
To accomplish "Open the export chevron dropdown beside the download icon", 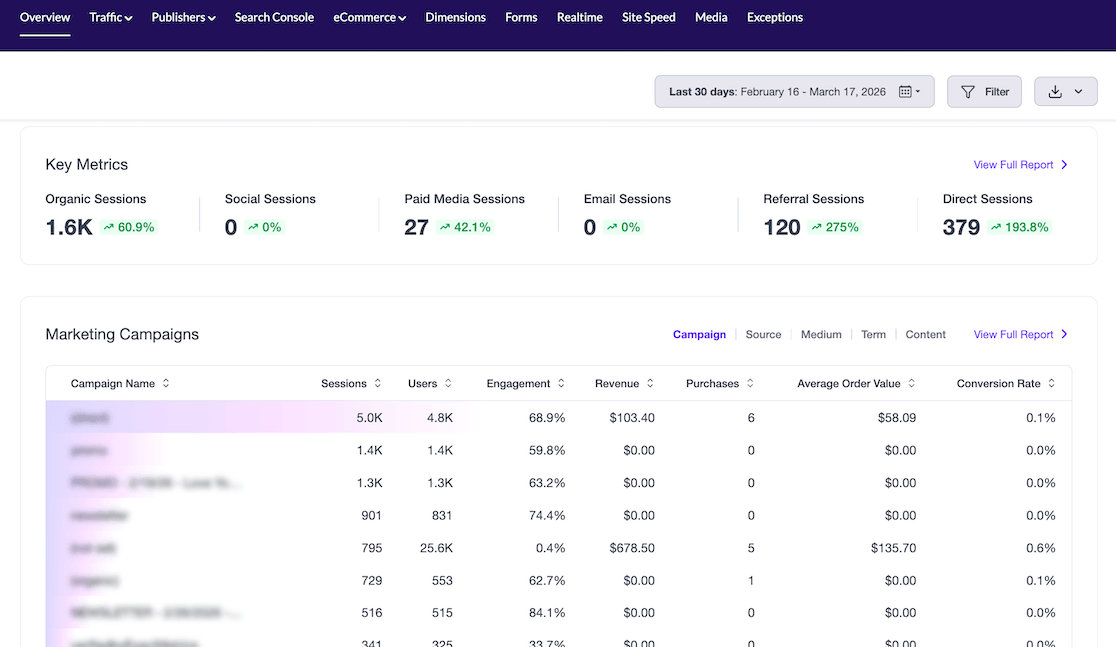I will point(1078,91).
